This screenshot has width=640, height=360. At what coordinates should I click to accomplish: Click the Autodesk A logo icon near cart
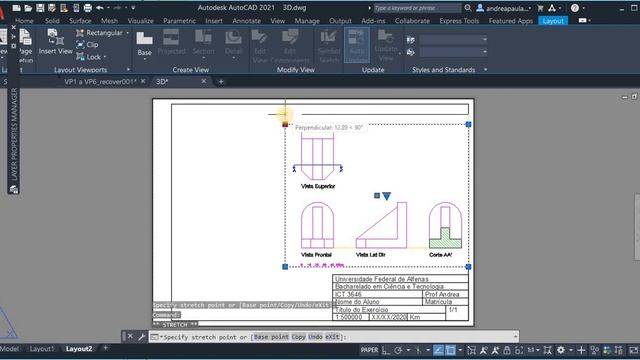point(552,8)
